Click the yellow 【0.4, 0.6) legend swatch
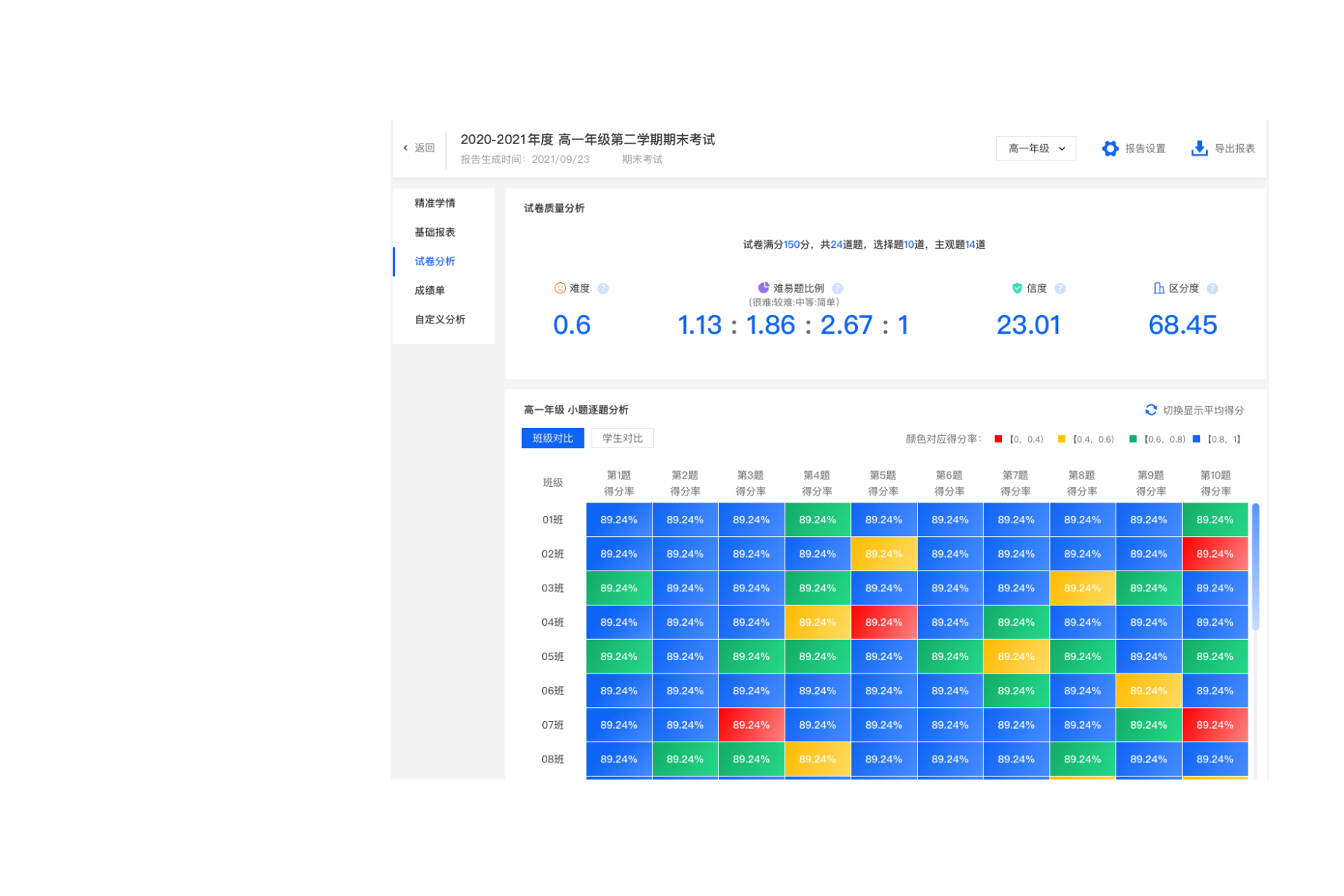This screenshot has height=896, width=1344. [x=1062, y=439]
